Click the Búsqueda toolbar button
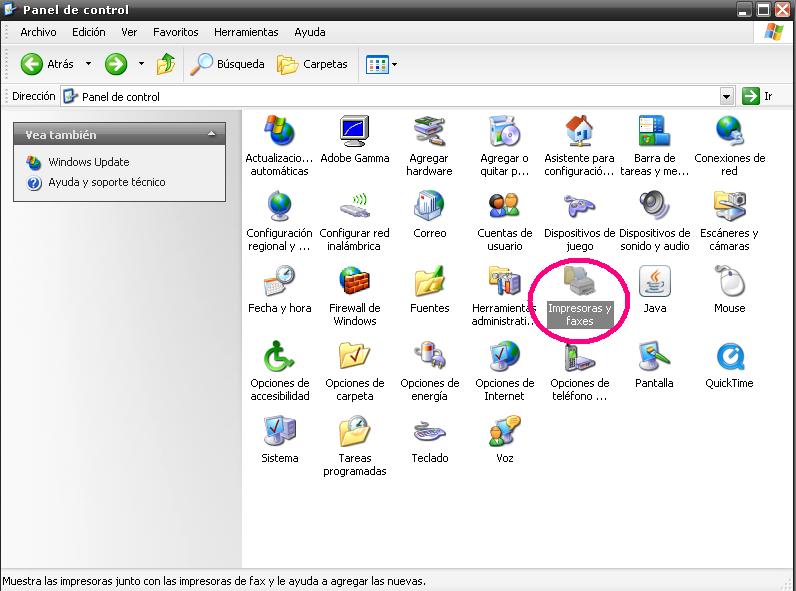The height and width of the screenshot is (591, 796). (228, 64)
